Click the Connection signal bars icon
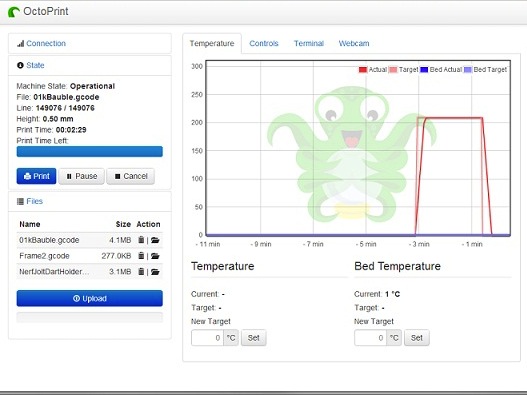The width and height of the screenshot is (527, 395). [21, 43]
